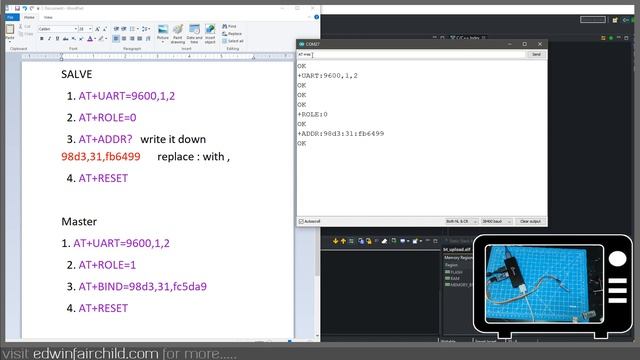Insert a Picture from ribbon
640x360 pixels.
163,33
